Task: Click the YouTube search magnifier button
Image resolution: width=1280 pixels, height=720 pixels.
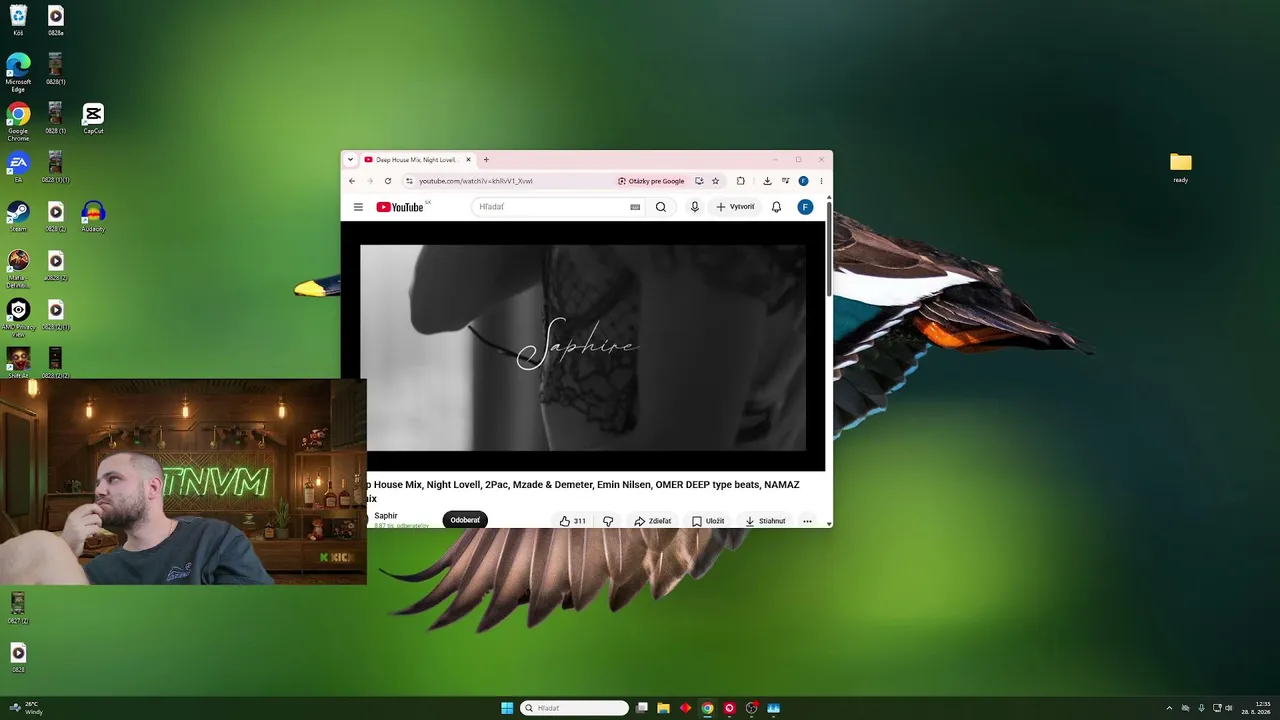Action: (x=661, y=207)
